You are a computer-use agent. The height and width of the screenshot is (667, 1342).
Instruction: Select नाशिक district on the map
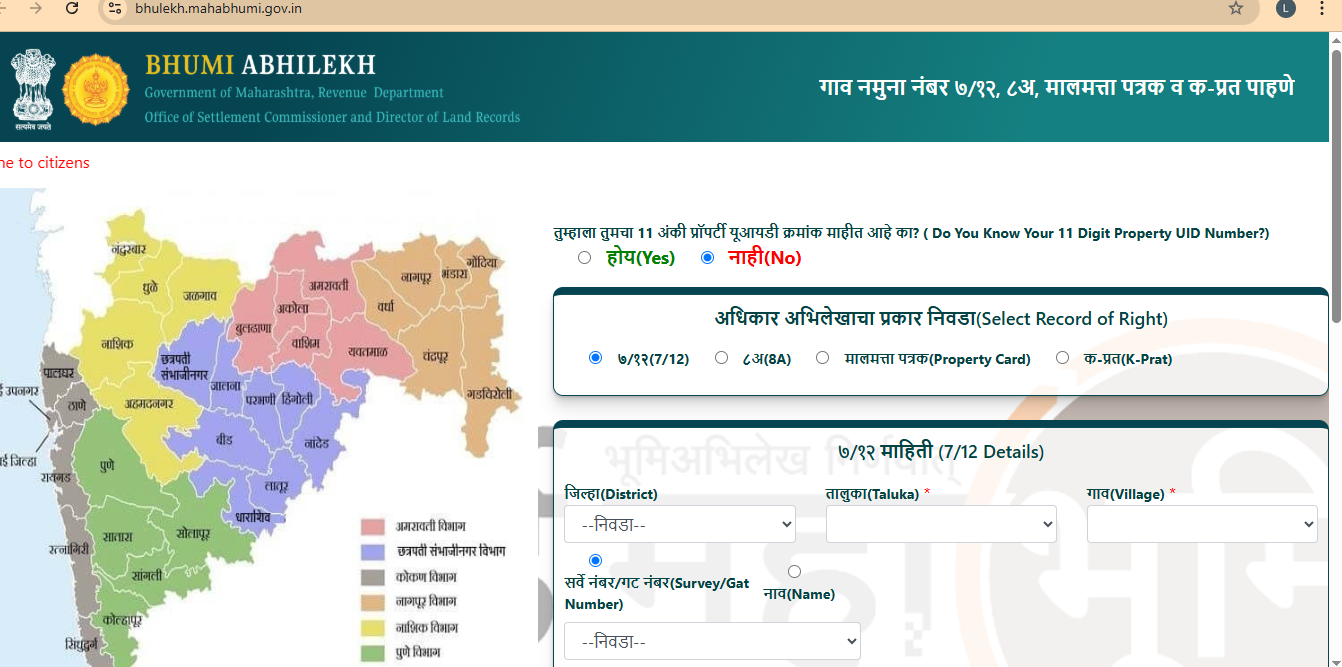pyautogui.click(x=117, y=344)
